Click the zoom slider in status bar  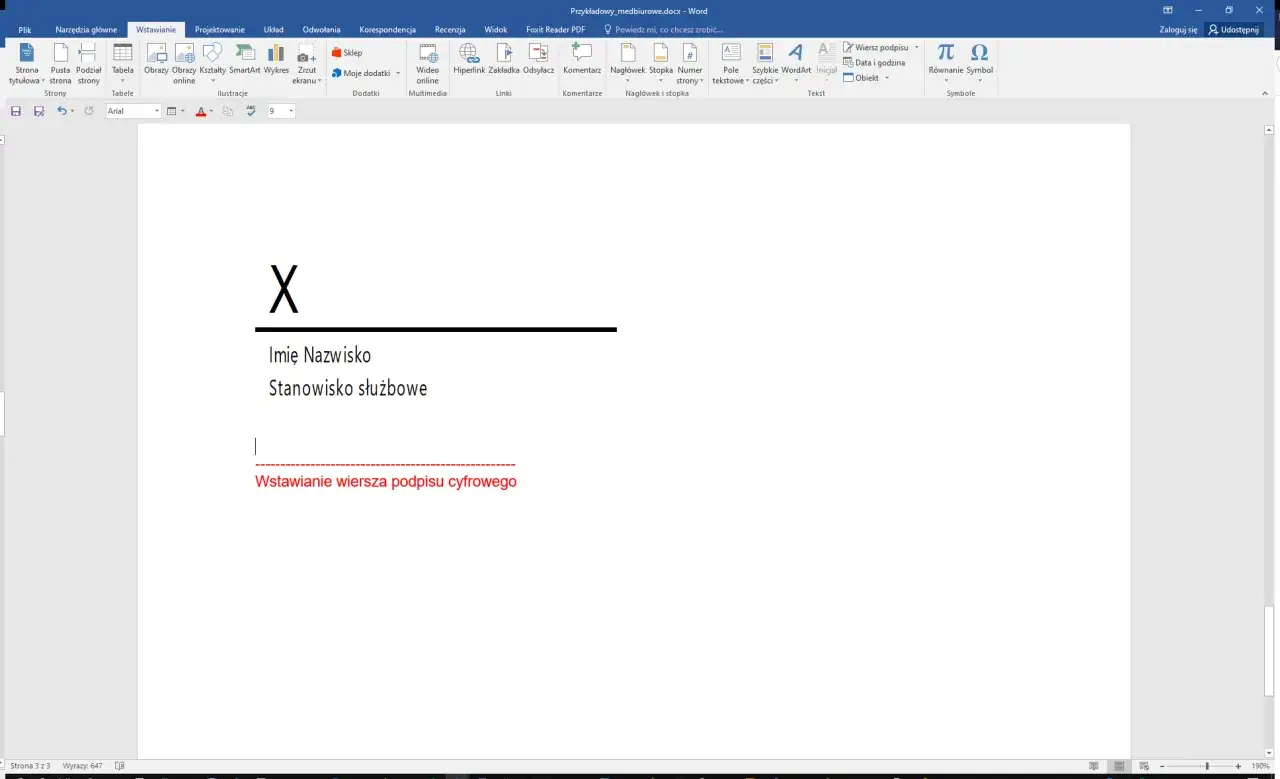point(1206,766)
